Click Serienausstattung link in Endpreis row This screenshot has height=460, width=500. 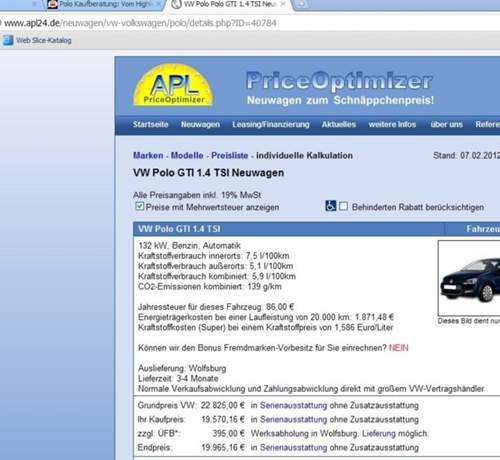tap(293, 448)
